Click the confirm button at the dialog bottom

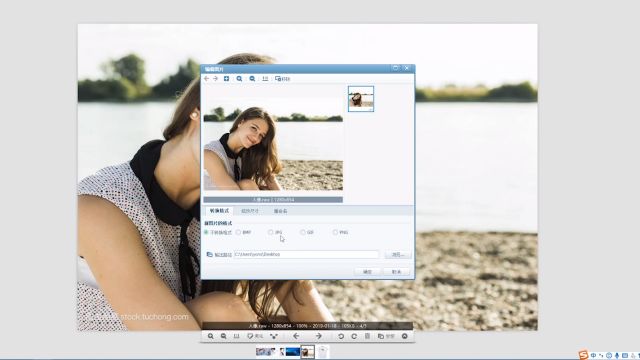click(367, 272)
